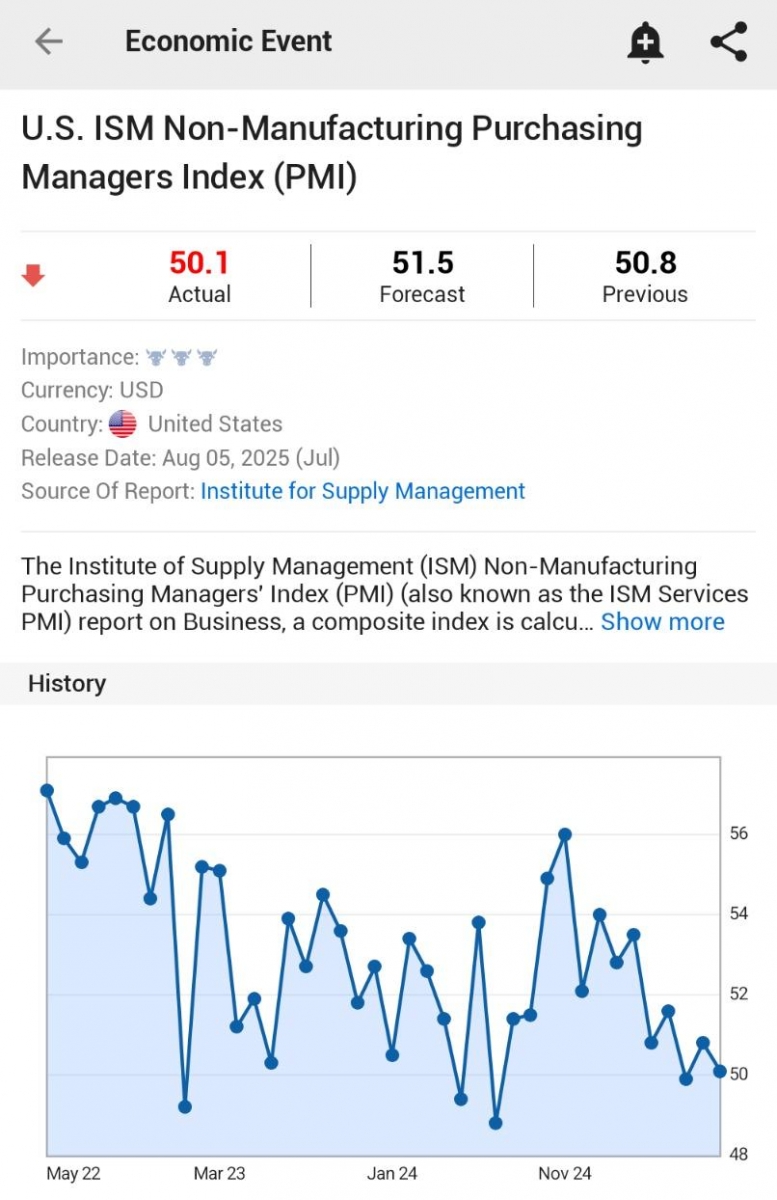Tap the May 22 axis label
This screenshot has height=1200, width=777.
(x=74, y=1173)
